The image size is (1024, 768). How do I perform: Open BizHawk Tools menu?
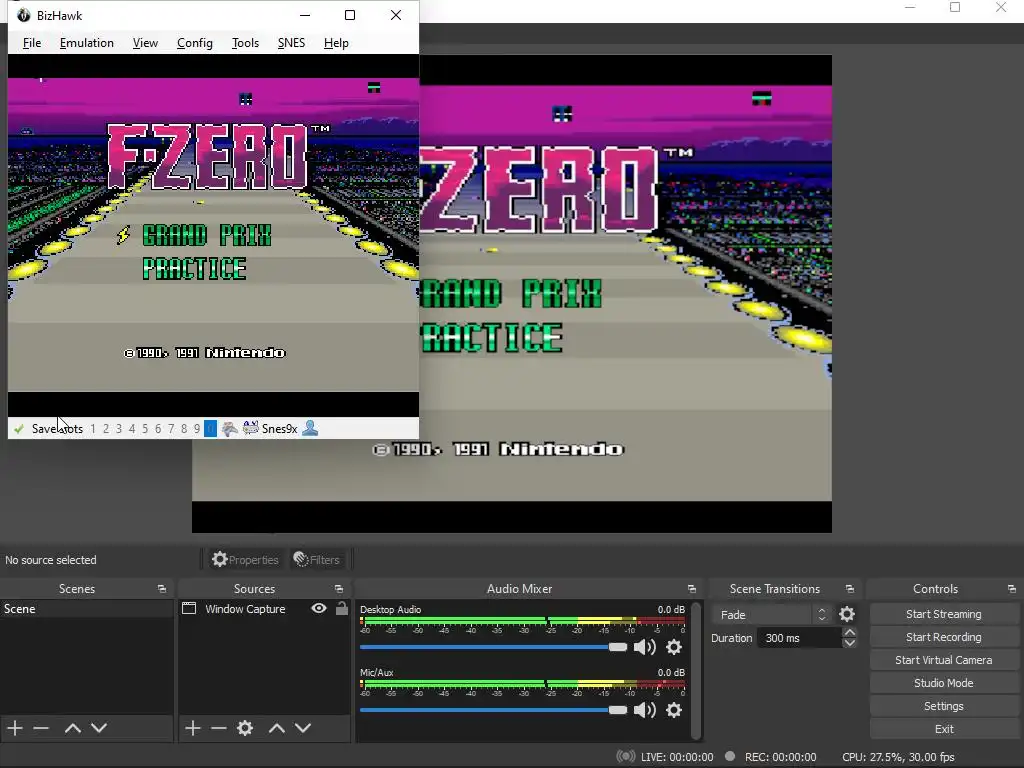[245, 42]
